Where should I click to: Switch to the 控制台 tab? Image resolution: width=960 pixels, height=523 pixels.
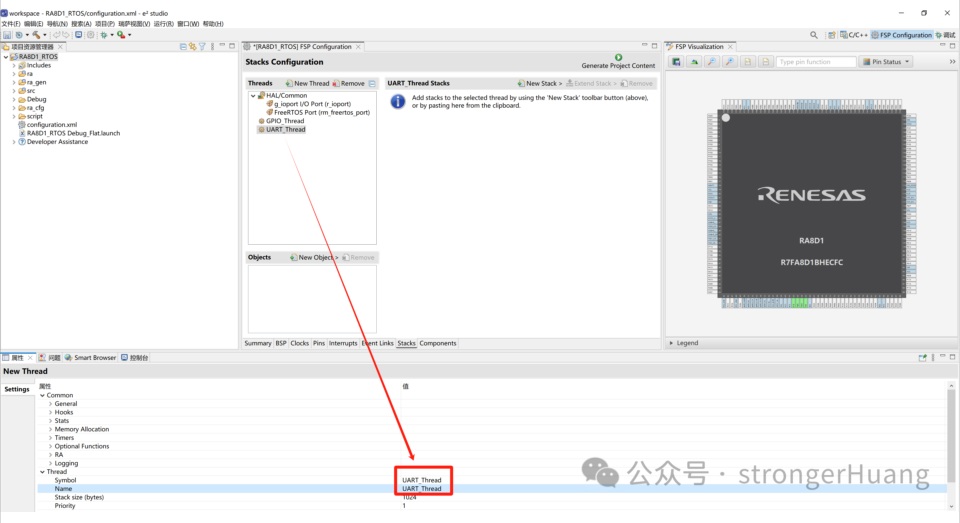click(135, 358)
